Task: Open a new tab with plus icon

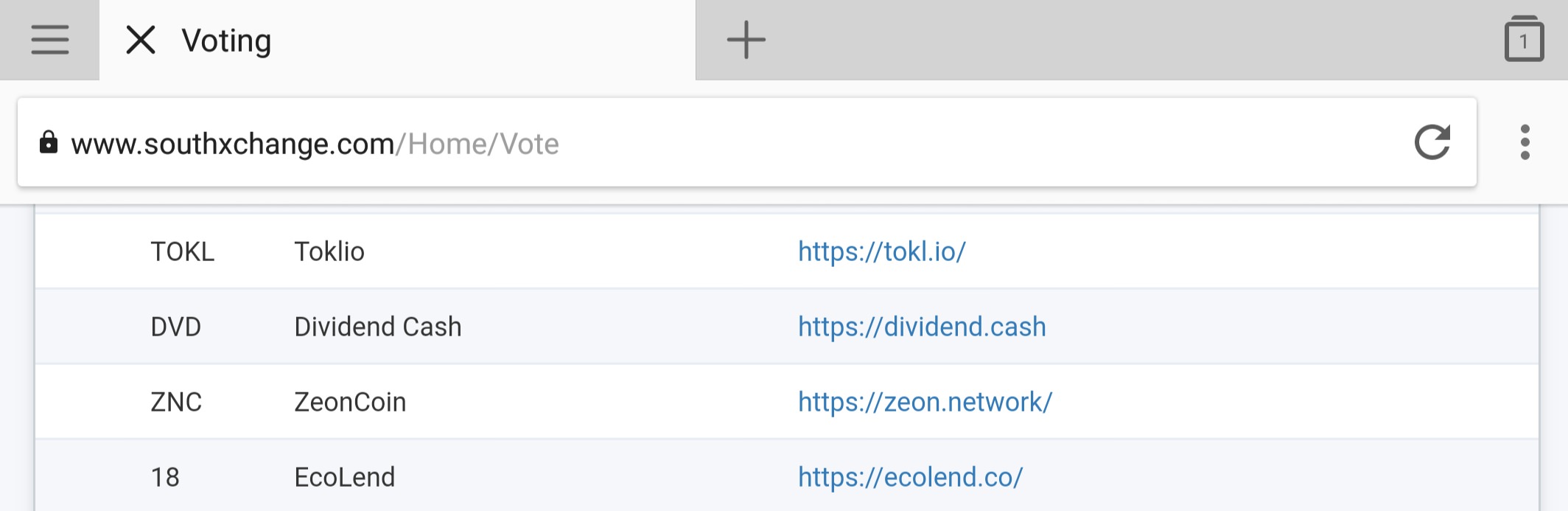Action: (746, 40)
